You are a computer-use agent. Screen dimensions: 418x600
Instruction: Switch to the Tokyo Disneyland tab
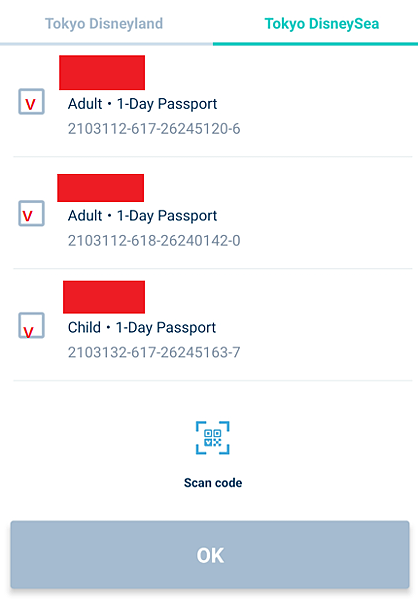104,24
